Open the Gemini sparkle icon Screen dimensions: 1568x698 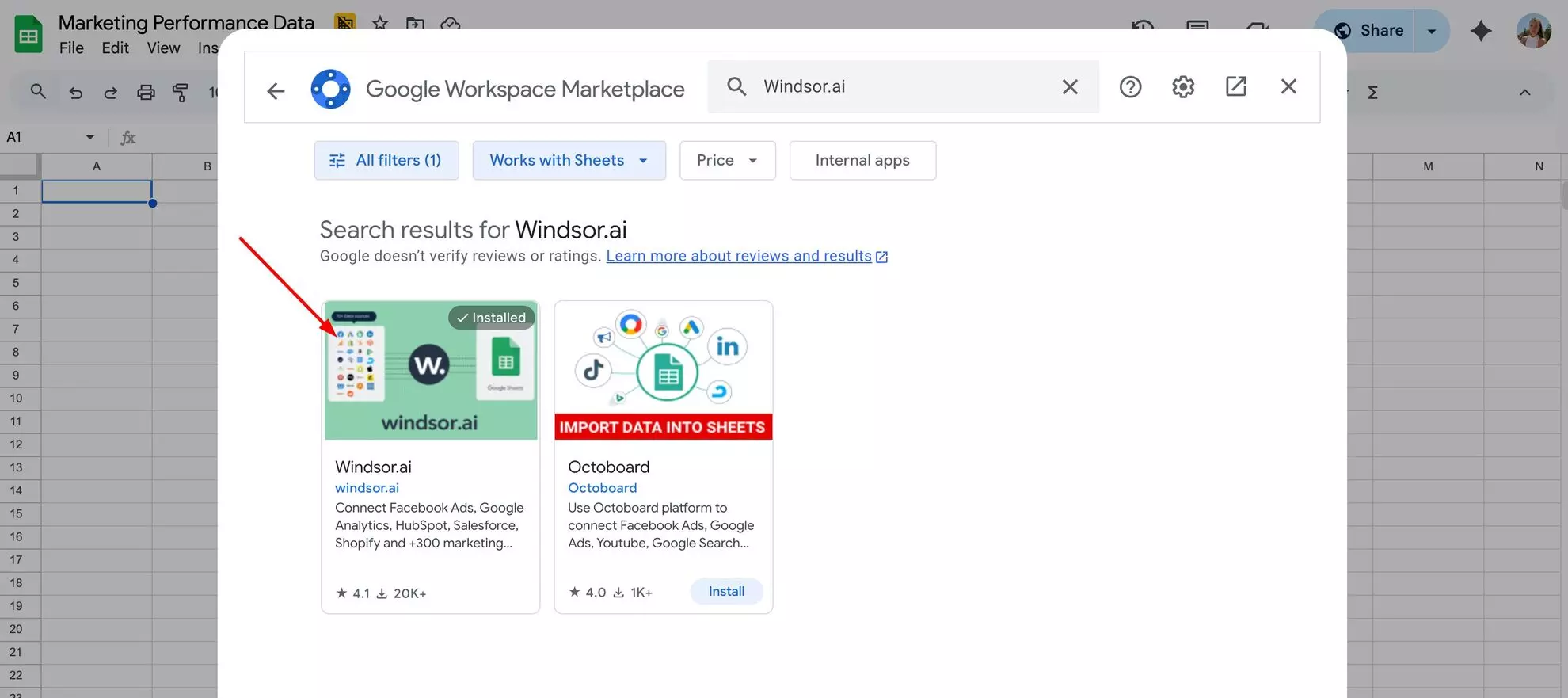coord(1481,31)
